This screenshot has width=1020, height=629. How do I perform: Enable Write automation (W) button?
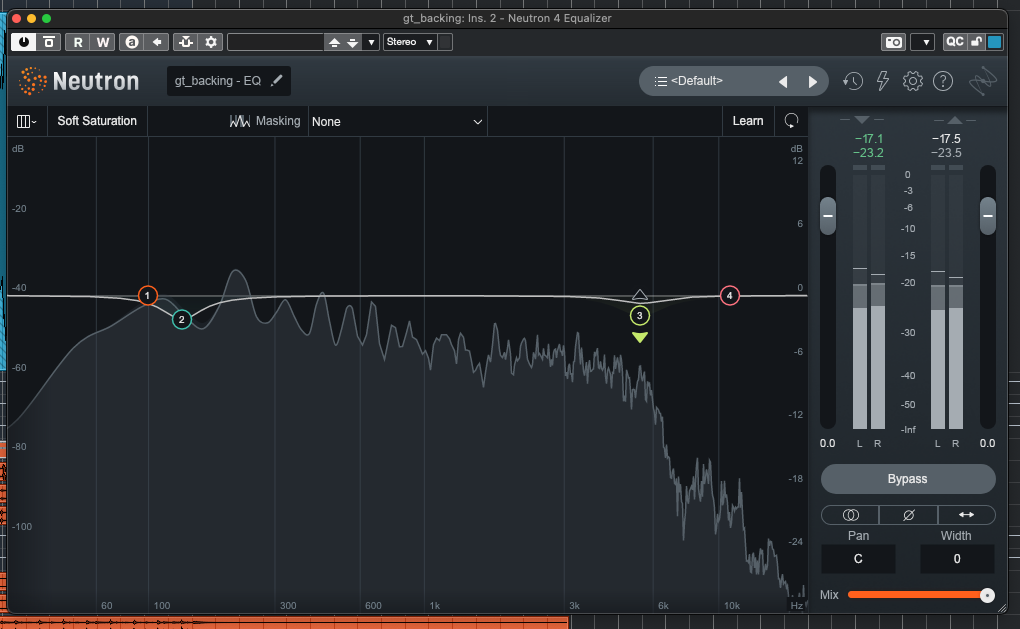tap(103, 42)
